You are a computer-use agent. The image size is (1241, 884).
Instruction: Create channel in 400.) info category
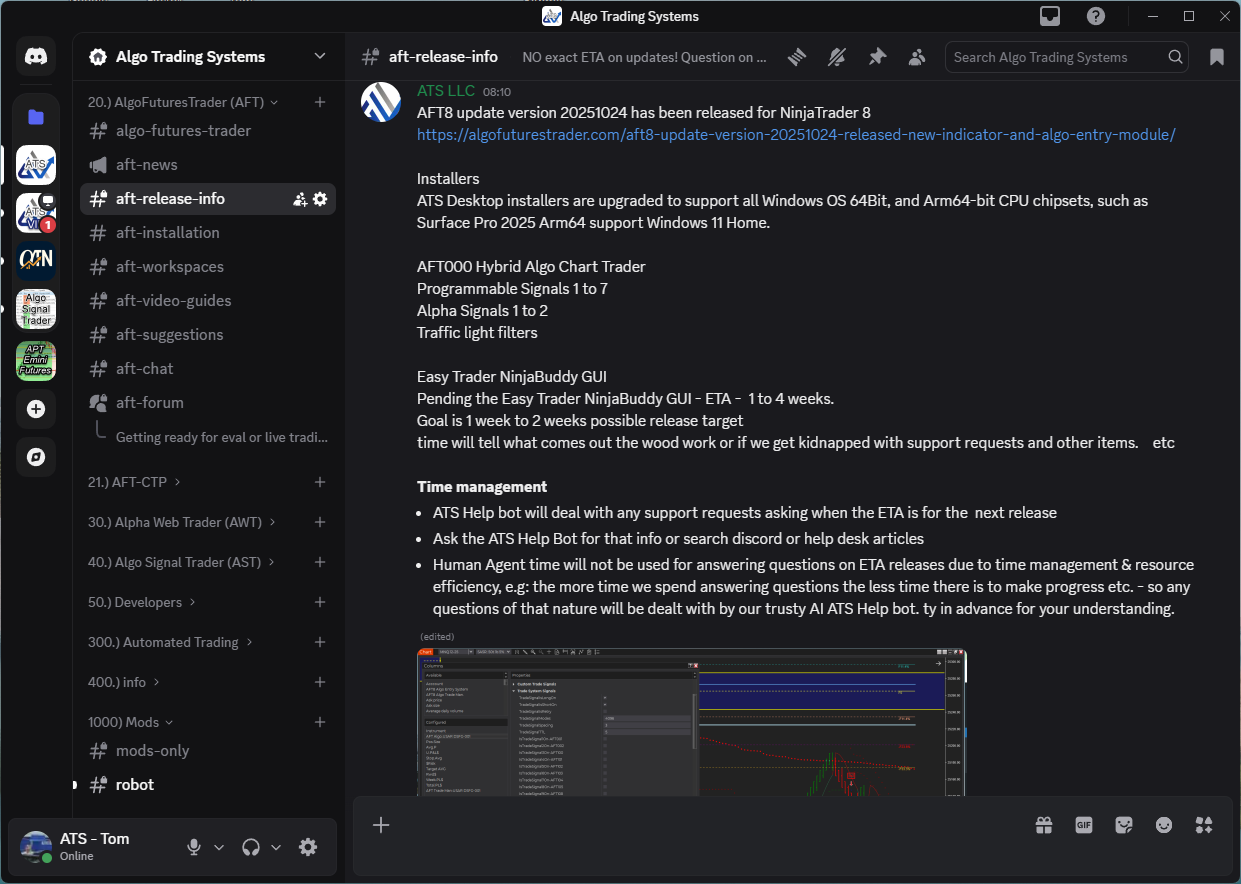(x=320, y=682)
